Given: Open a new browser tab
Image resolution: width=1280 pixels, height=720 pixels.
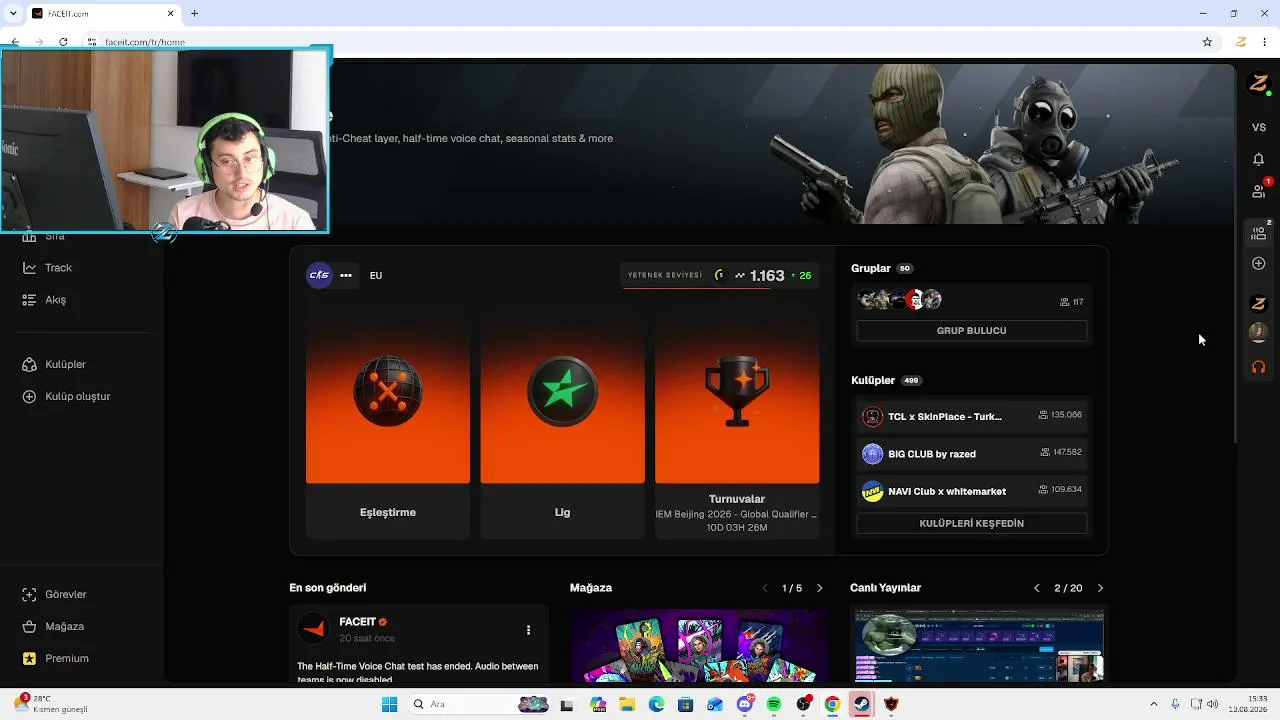Looking at the screenshot, I should coord(194,13).
